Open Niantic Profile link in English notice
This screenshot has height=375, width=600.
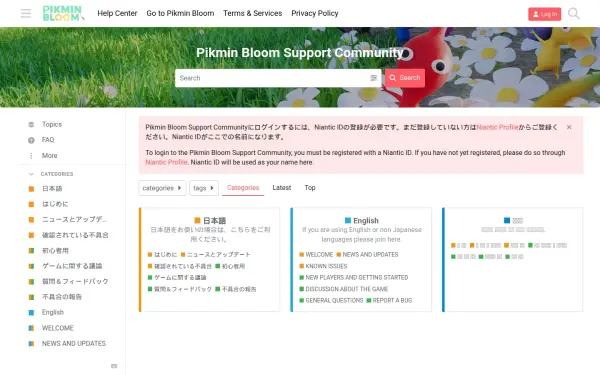point(166,162)
